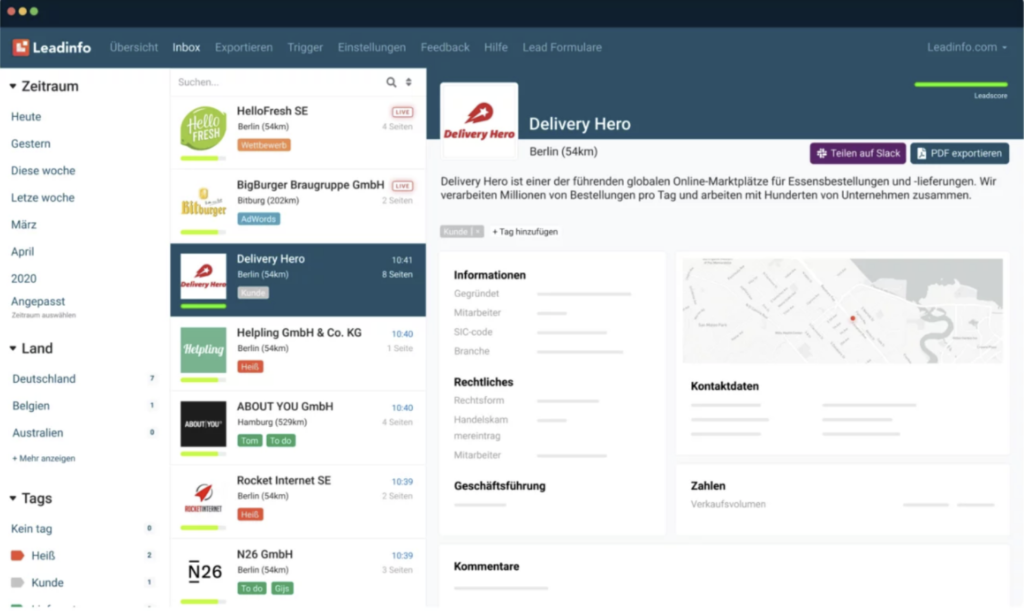This screenshot has width=1024, height=613.
Task: Open the Trigger menu item
Action: point(305,46)
